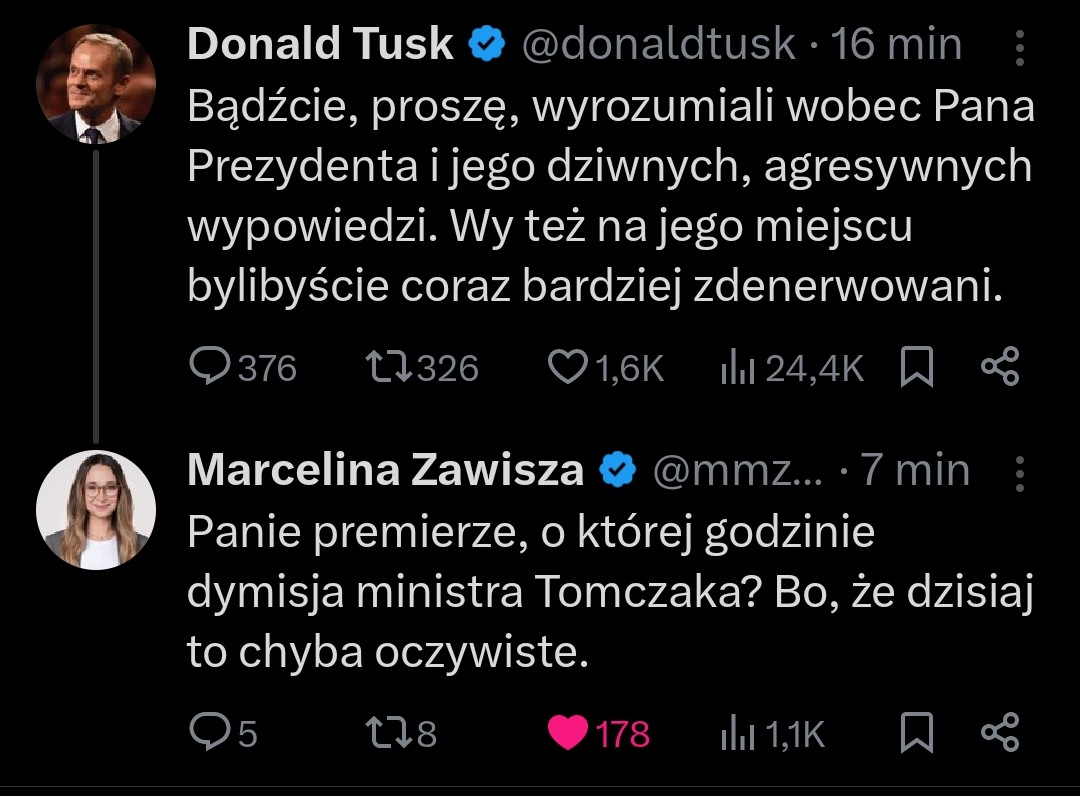Reply to Donald Tusk's tweet
The width and height of the screenshot is (1080, 796).
click(x=210, y=368)
